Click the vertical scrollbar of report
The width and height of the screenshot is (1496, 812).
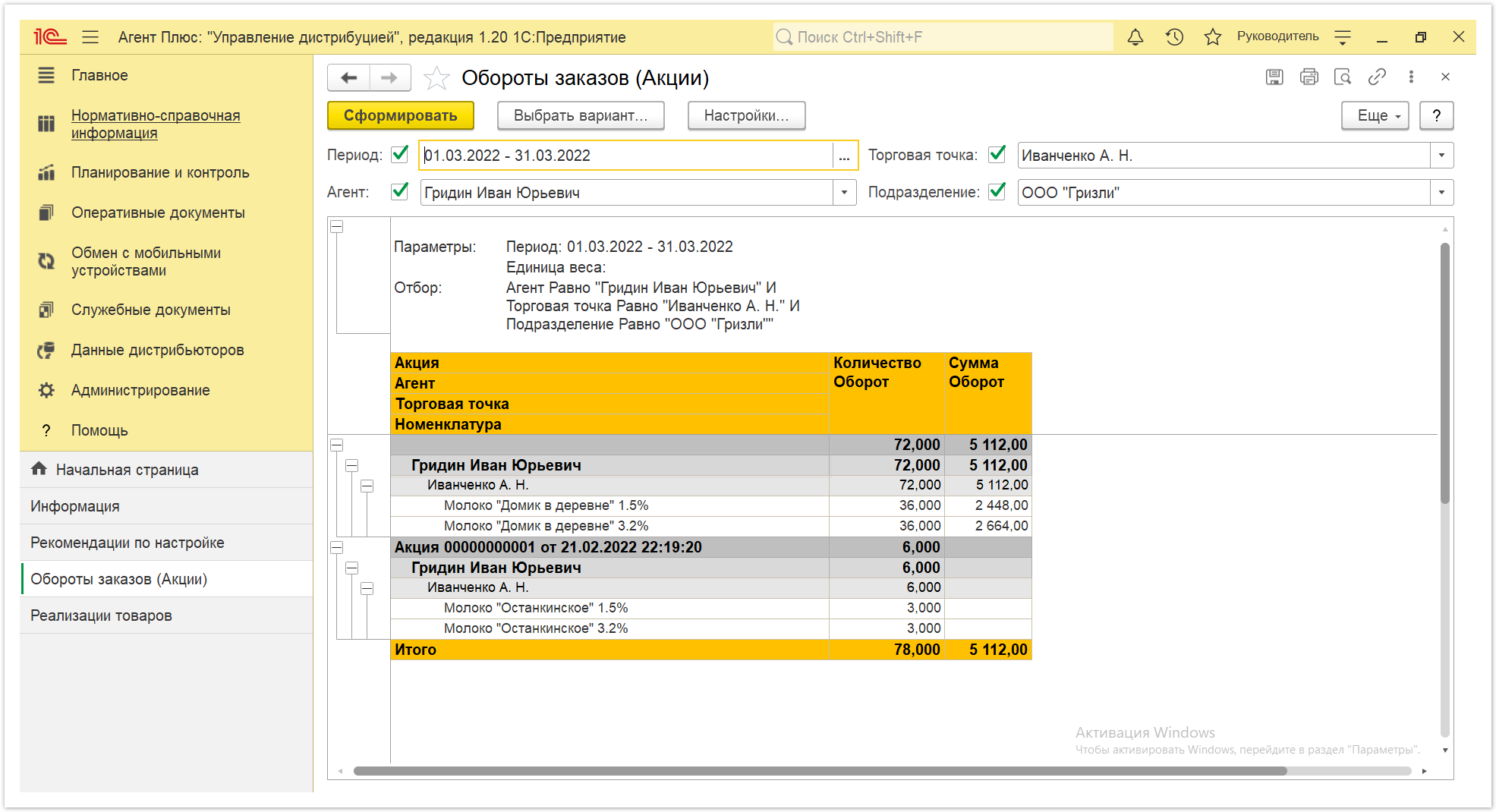(1445, 372)
